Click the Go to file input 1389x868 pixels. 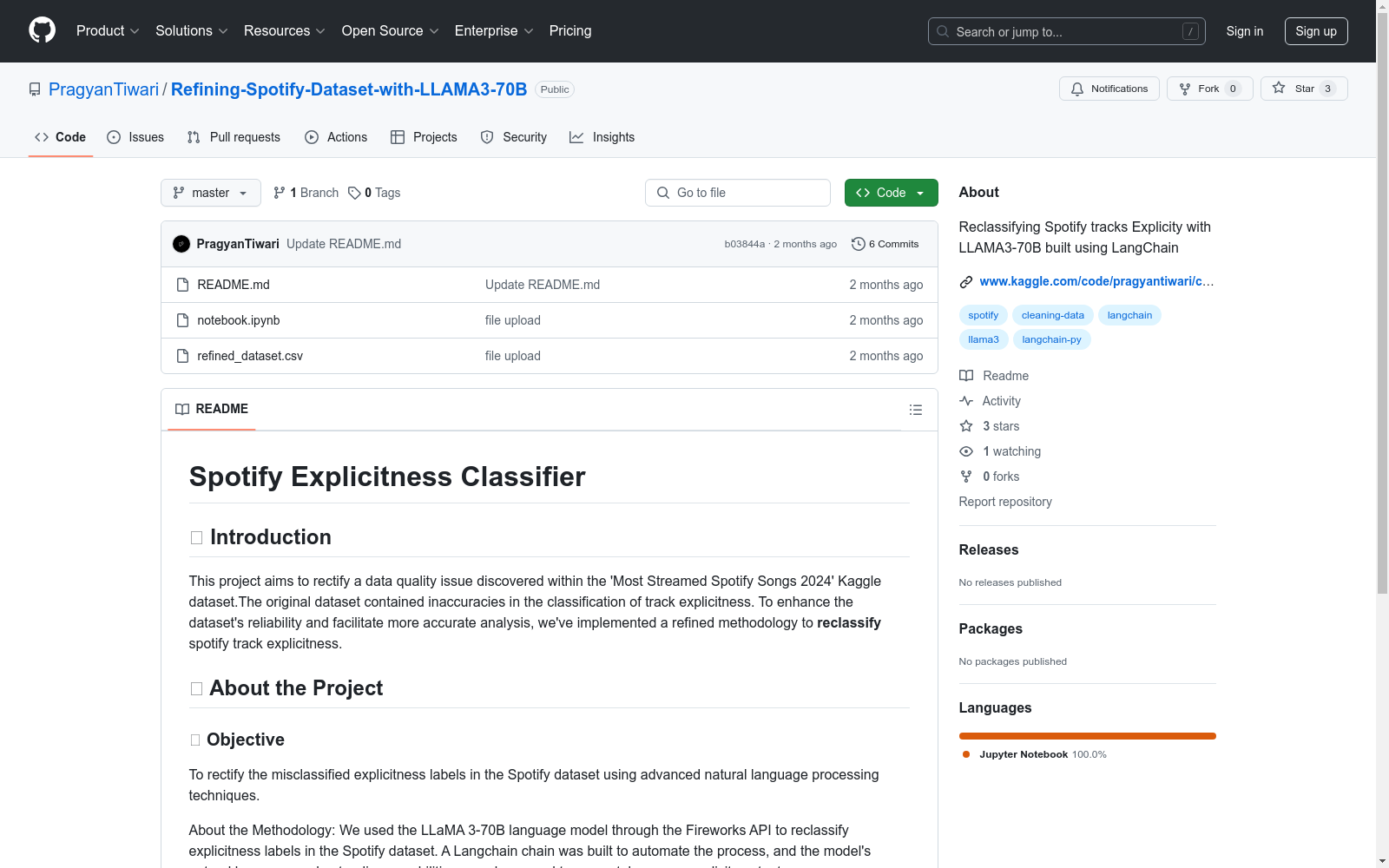click(738, 193)
